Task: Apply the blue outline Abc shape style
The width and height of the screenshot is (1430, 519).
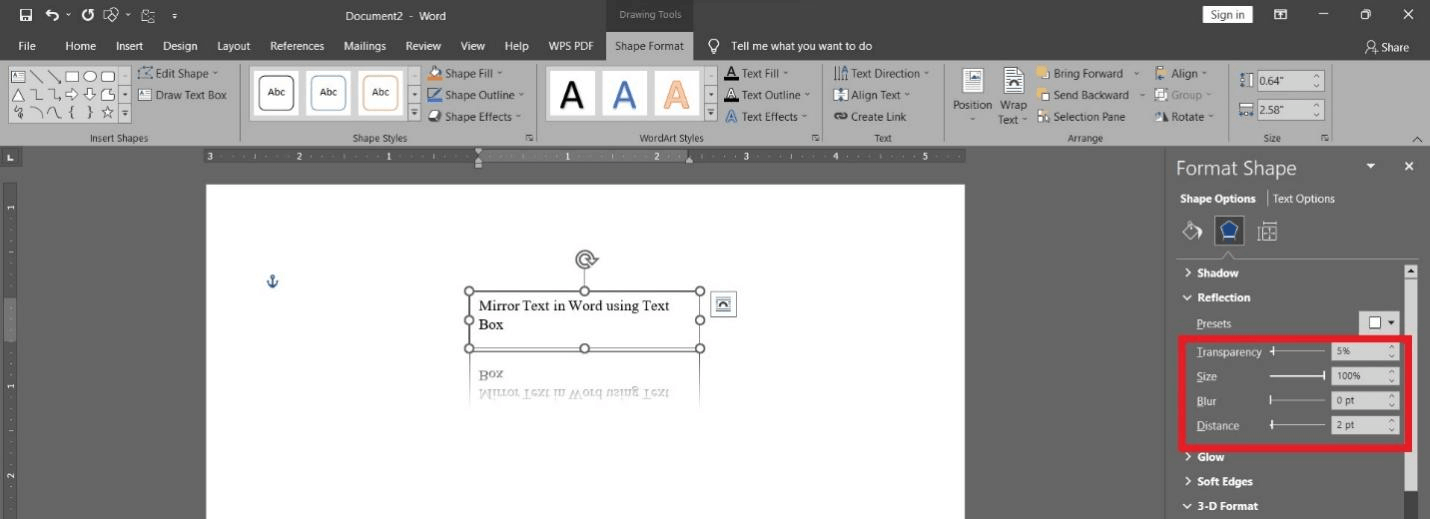Action: (329, 92)
